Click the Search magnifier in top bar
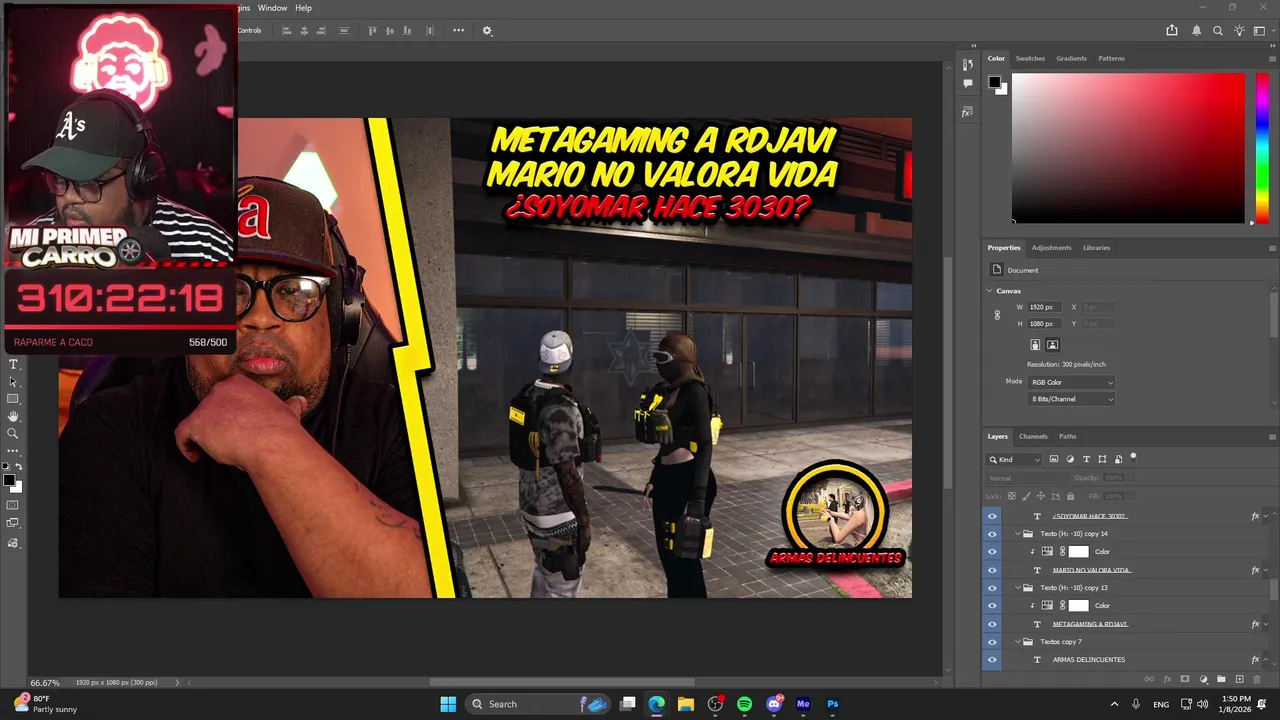 coord(1218,30)
